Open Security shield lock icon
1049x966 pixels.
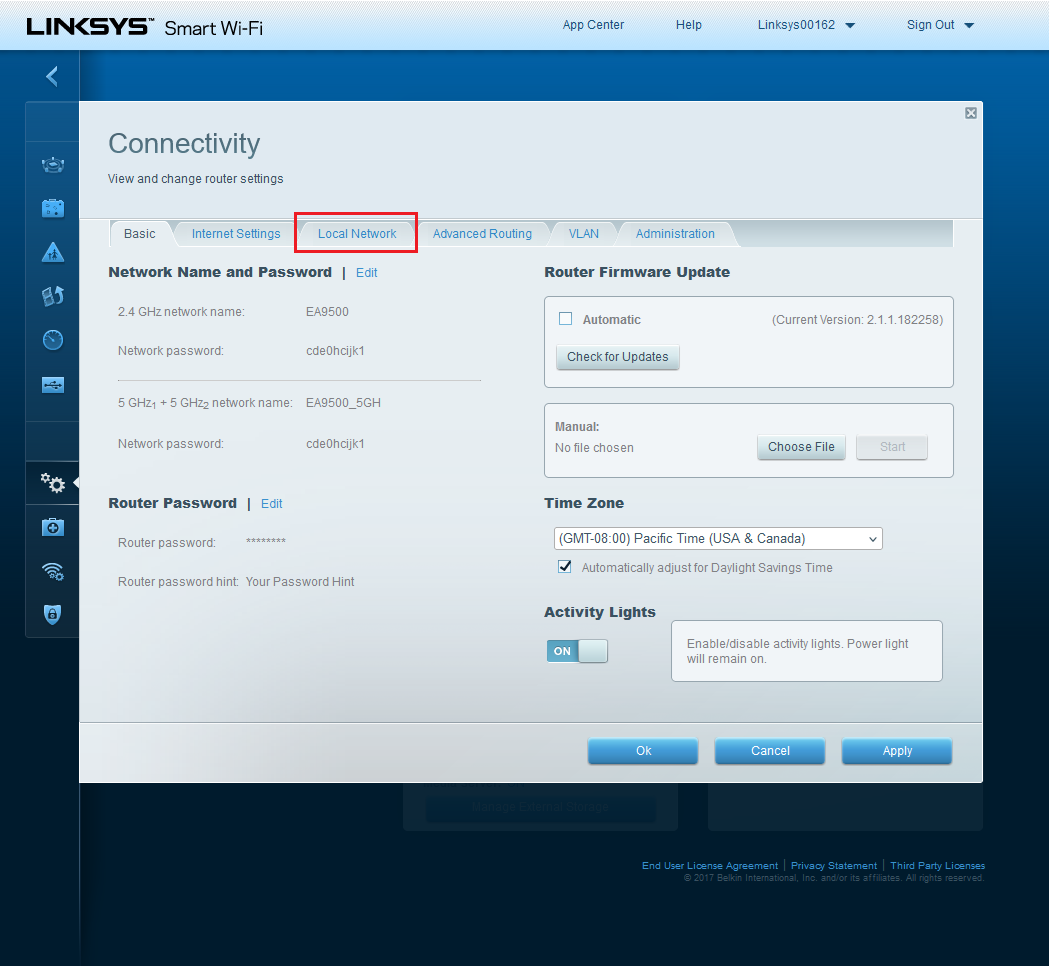[x=53, y=615]
